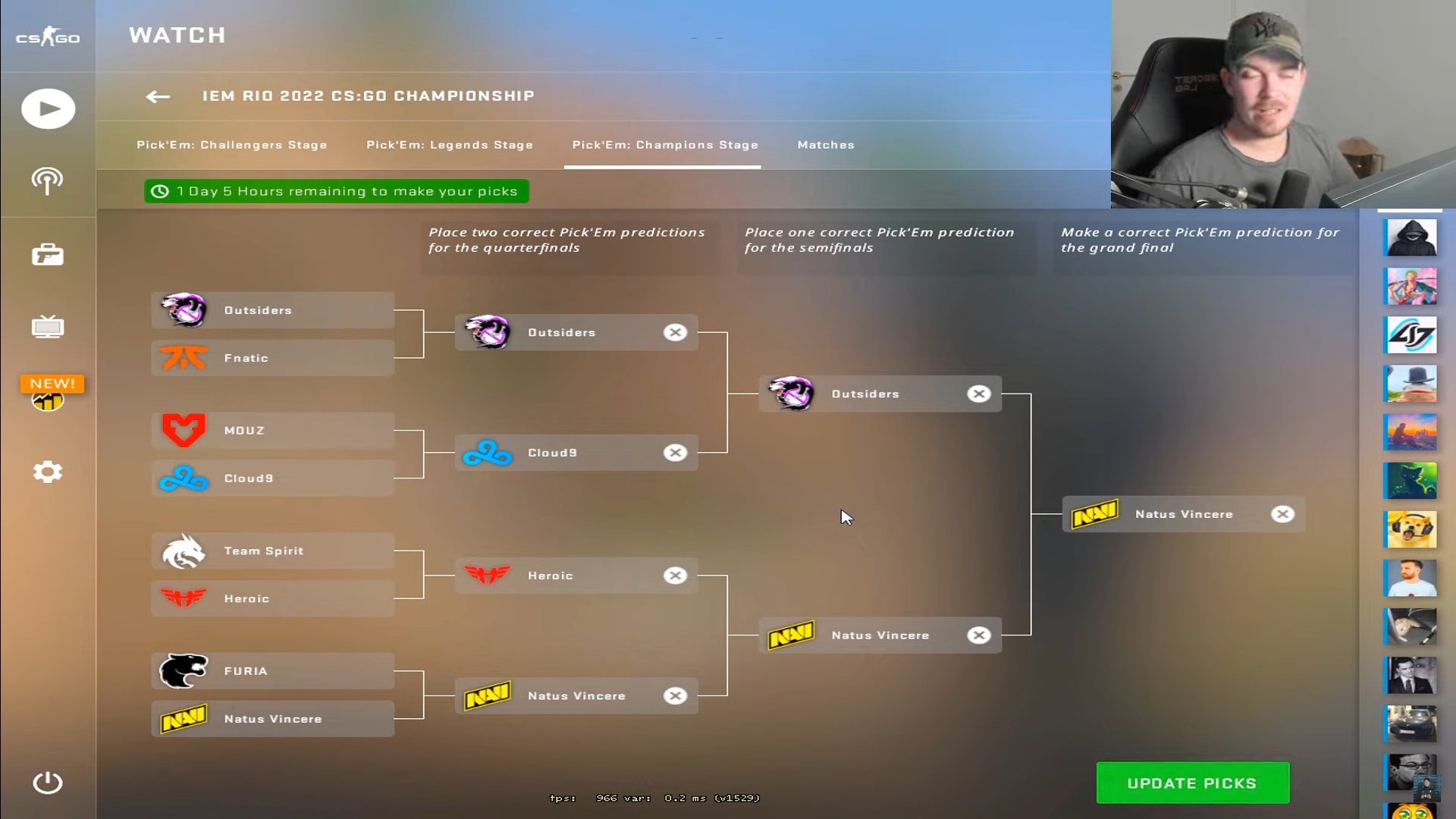Click the Inventory/Items briefcase icon

pyautogui.click(x=48, y=254)
